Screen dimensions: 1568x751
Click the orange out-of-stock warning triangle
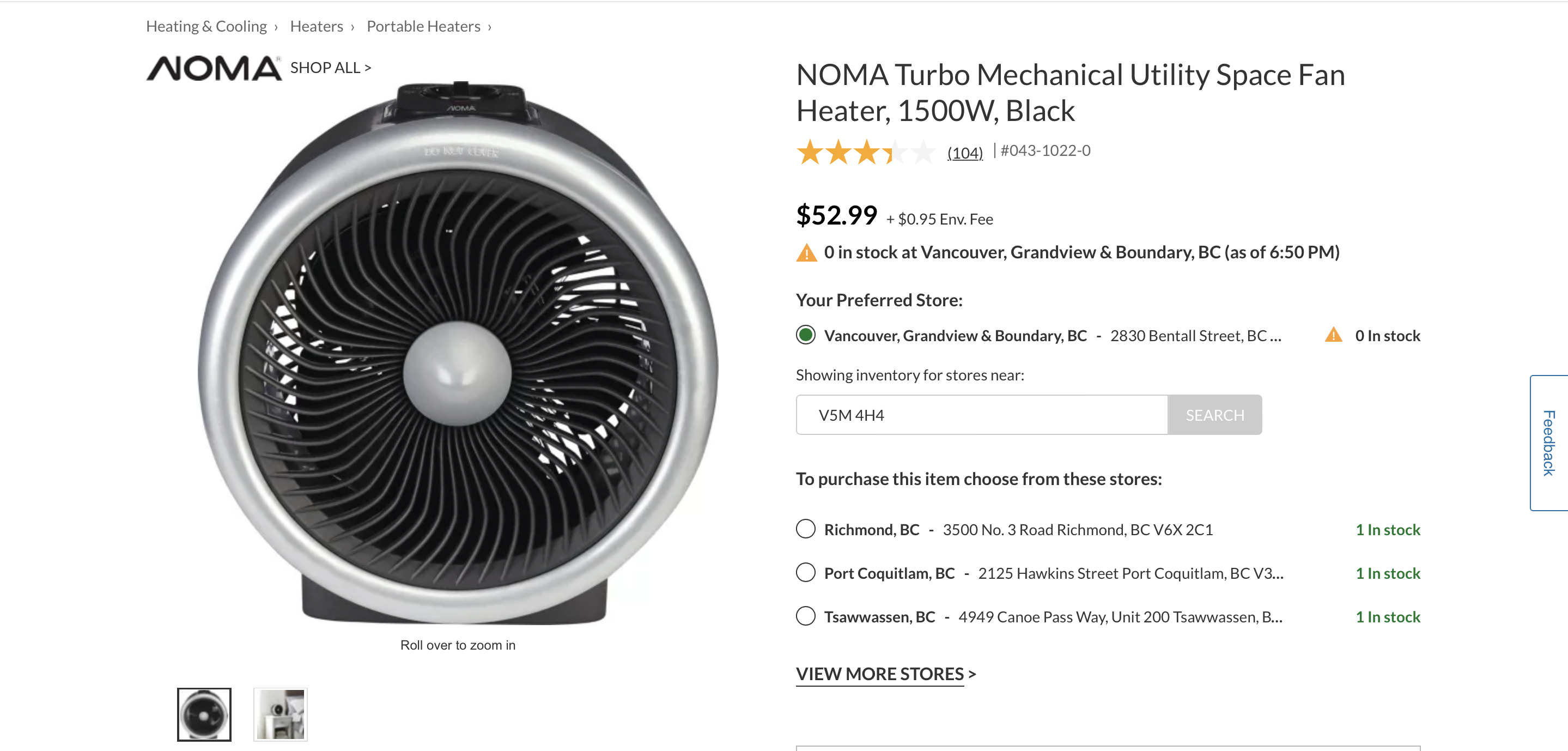click(806, 252)
